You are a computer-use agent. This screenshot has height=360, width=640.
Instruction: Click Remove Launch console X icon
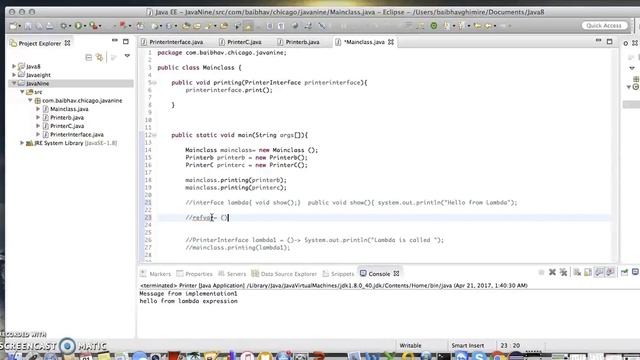[x=552, y=272]
